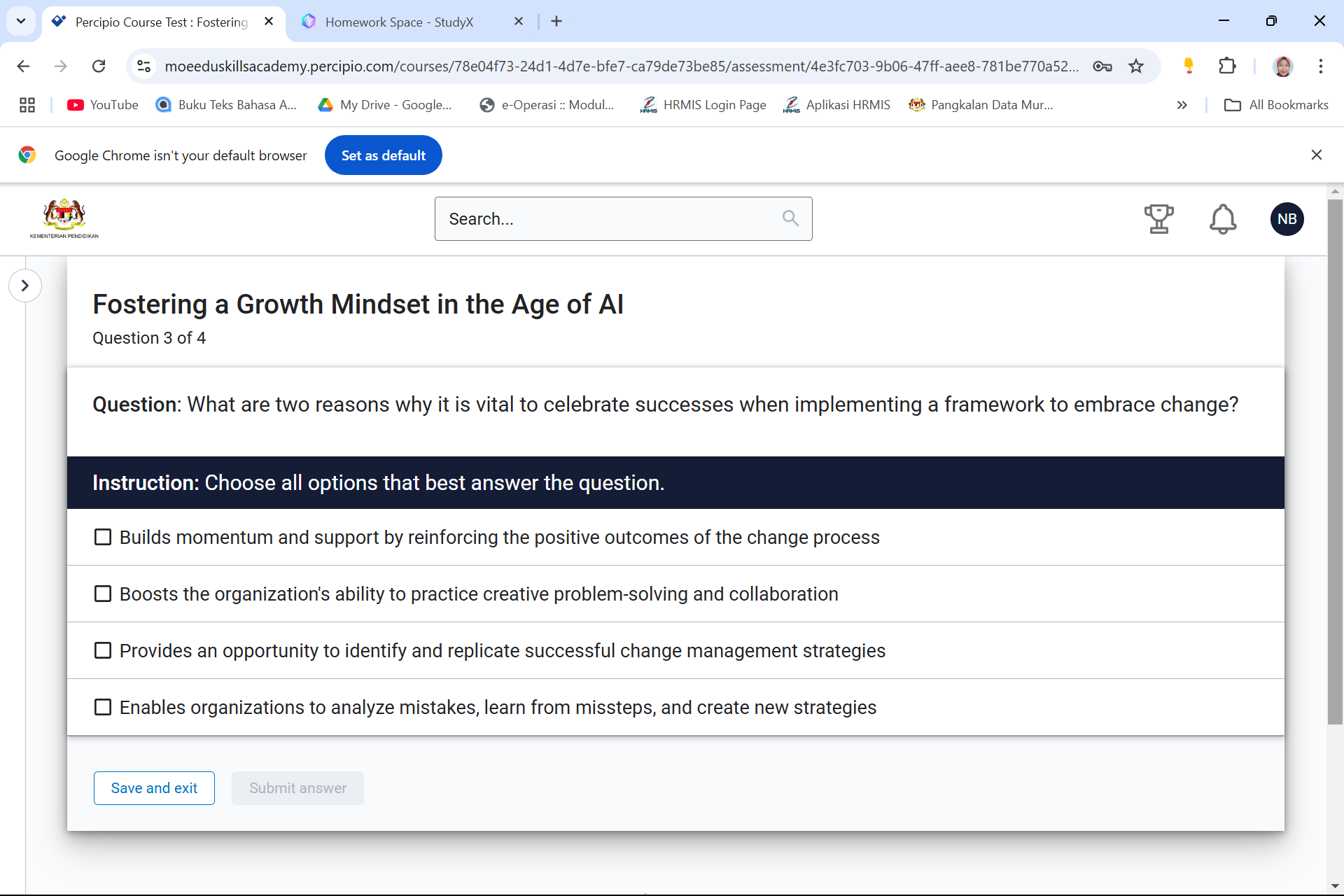
Task: Switch to Homework Space - StudyX tab
Action: coord(399,22)
